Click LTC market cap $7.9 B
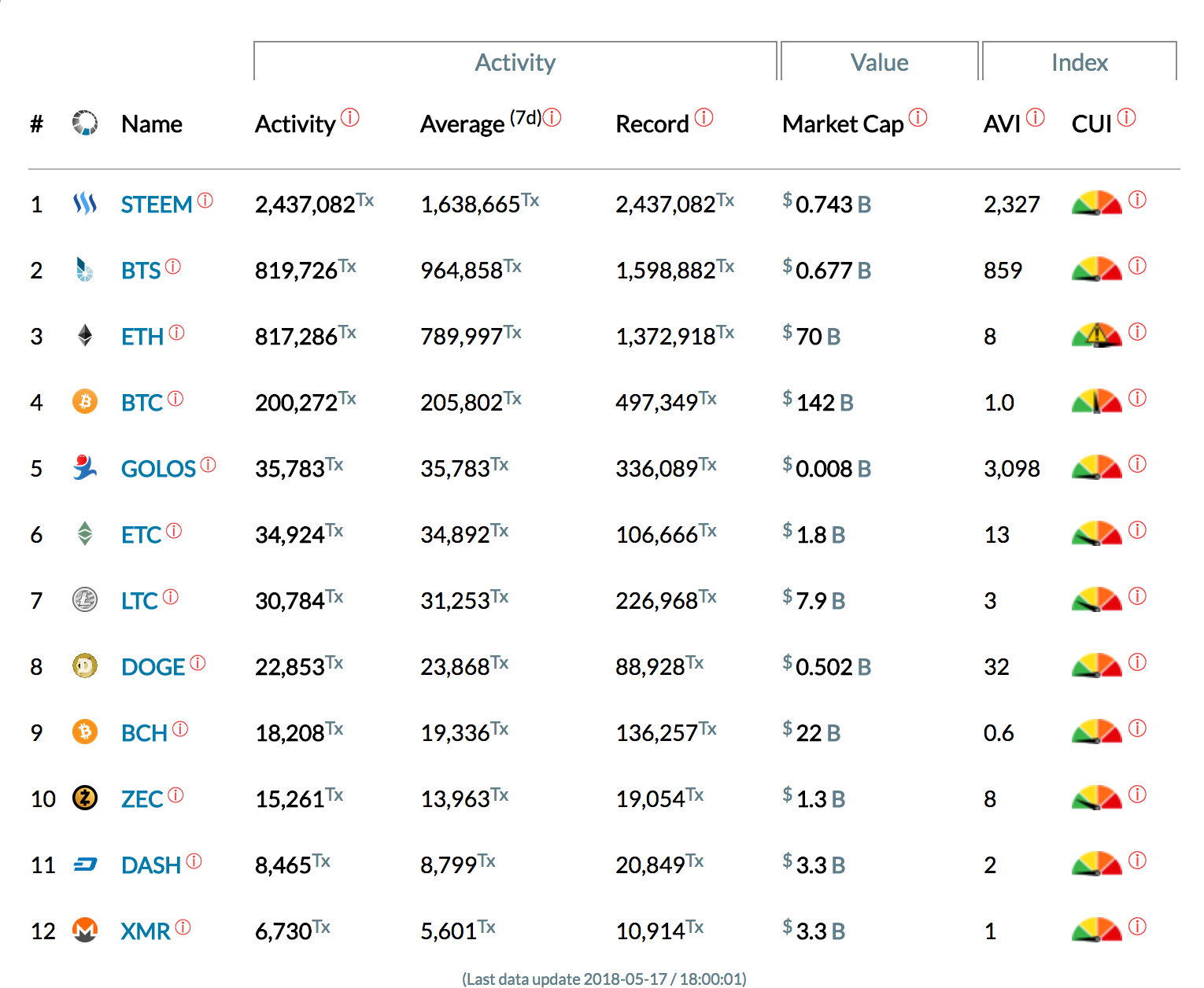 pyautogui.click(x=814, y=600)
